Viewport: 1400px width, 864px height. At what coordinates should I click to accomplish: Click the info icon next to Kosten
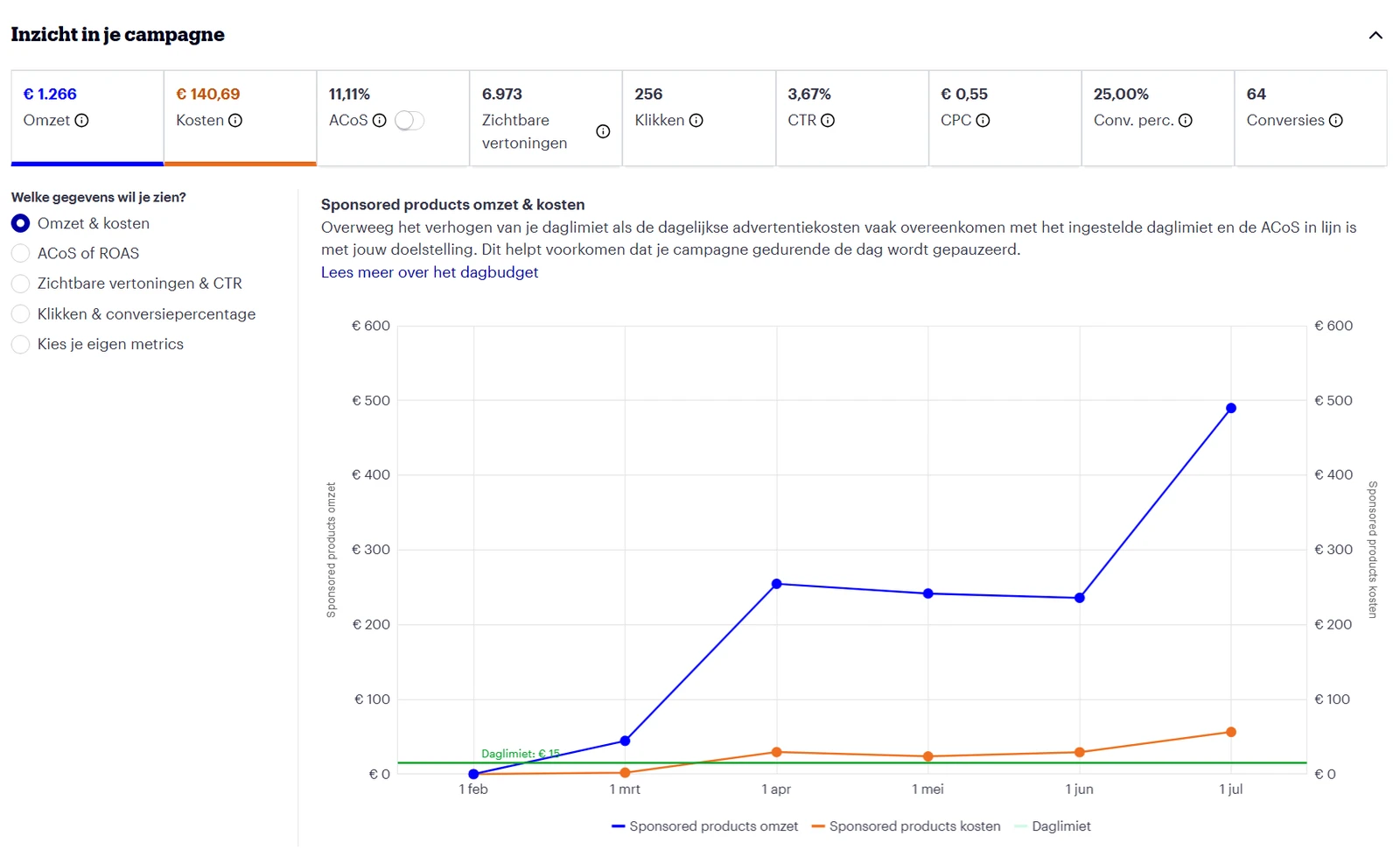235,121
